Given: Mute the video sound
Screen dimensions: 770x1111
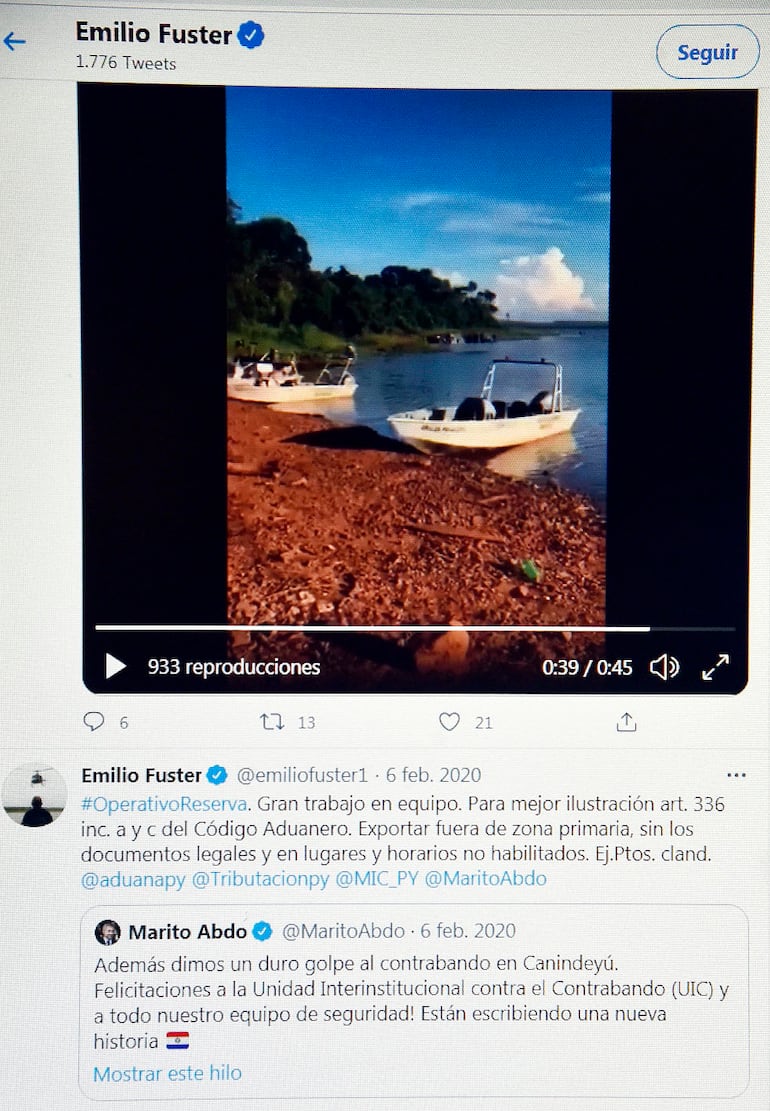Looking at the screenshot, I should pyautogui.click(x=664, y=667).
